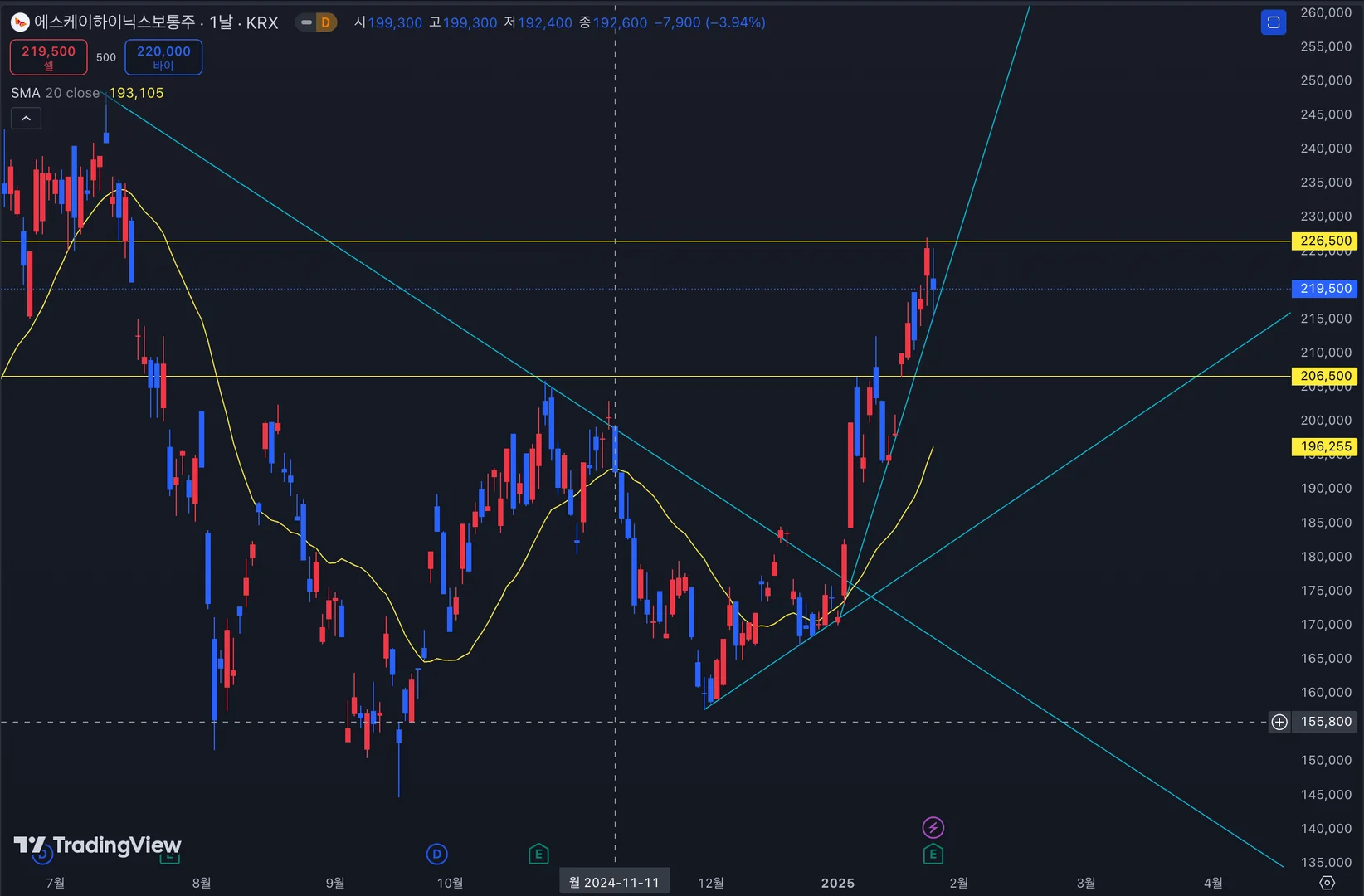Click the 145,000 price axis label
This screenshot has height=896, width=1364.
[1326, 795]
